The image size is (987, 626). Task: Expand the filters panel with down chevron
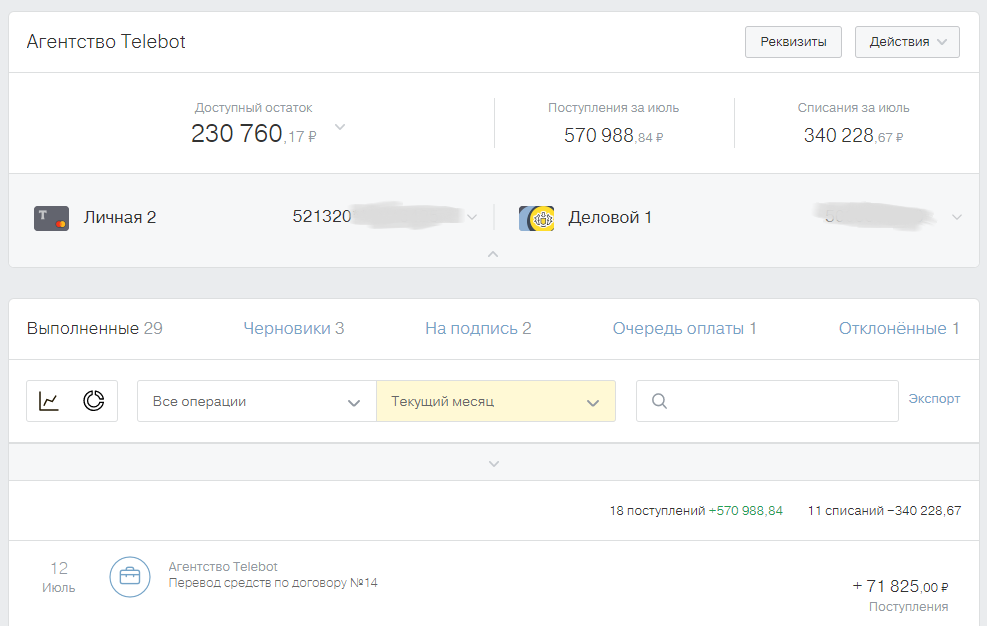(493, 463)
